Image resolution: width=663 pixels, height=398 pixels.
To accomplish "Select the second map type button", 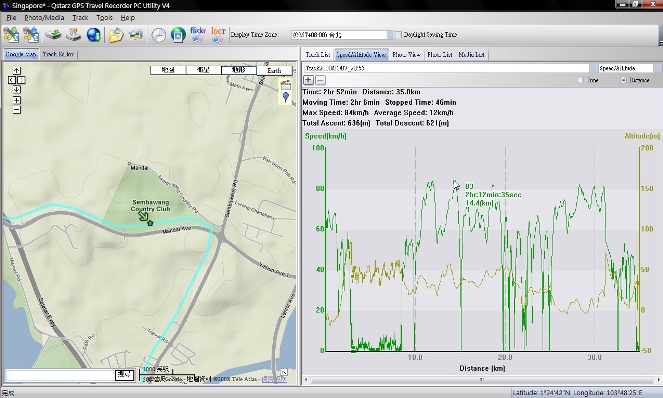I will 203,70.
